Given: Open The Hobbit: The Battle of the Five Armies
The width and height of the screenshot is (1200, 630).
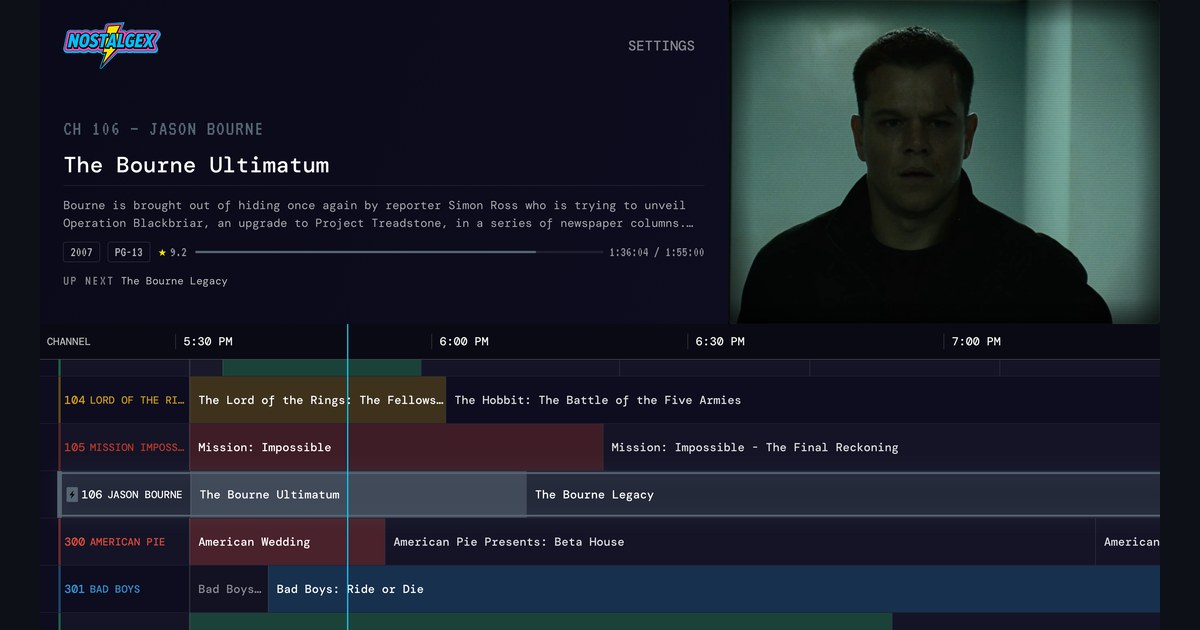Looking at the screenshot, I should click(803, 400).
